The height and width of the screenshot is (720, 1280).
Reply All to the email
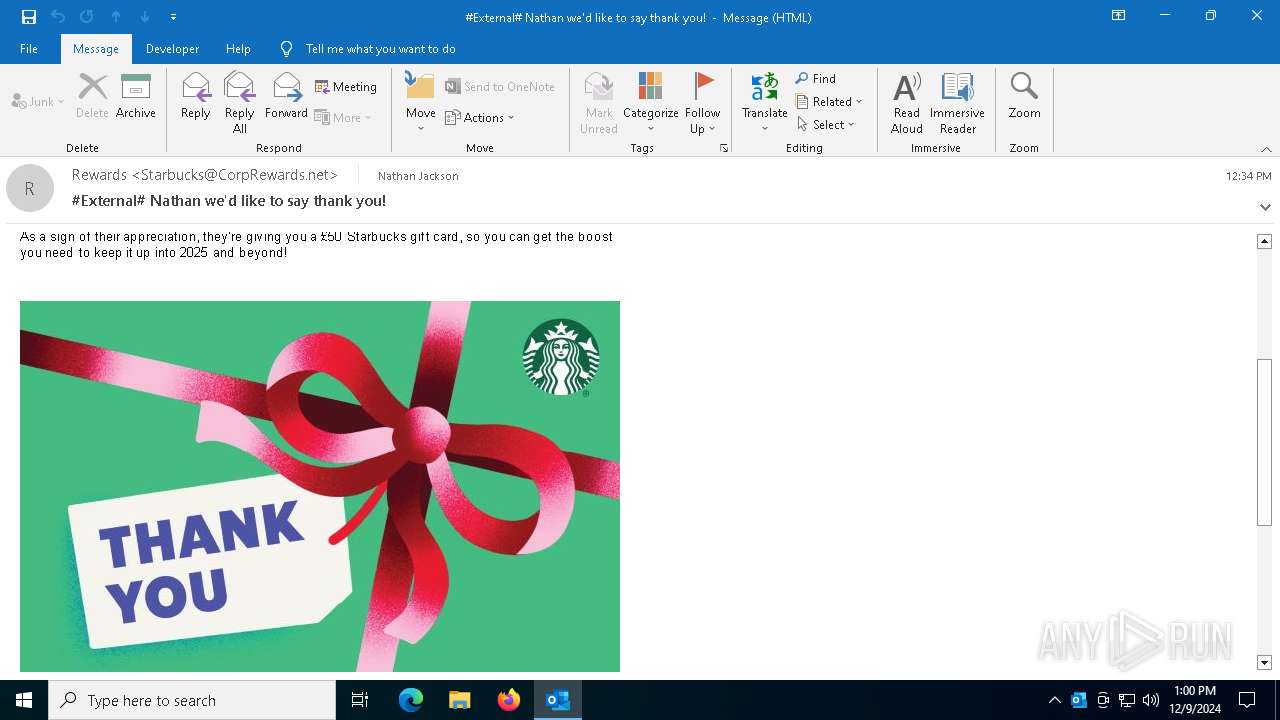(x=240, y=103)
